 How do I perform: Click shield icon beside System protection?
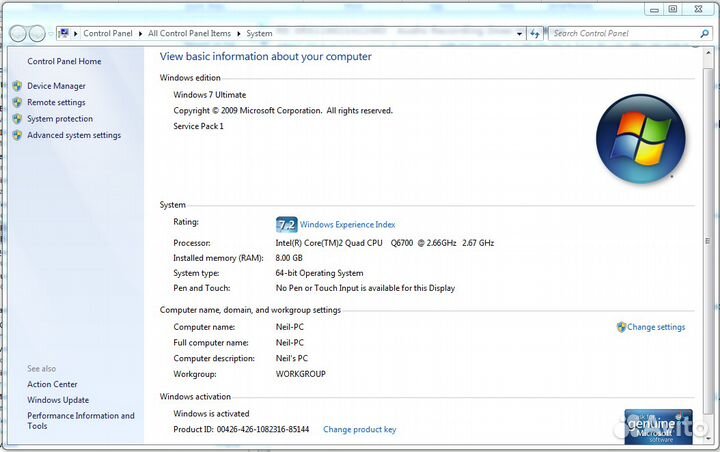tap(17, 119)
